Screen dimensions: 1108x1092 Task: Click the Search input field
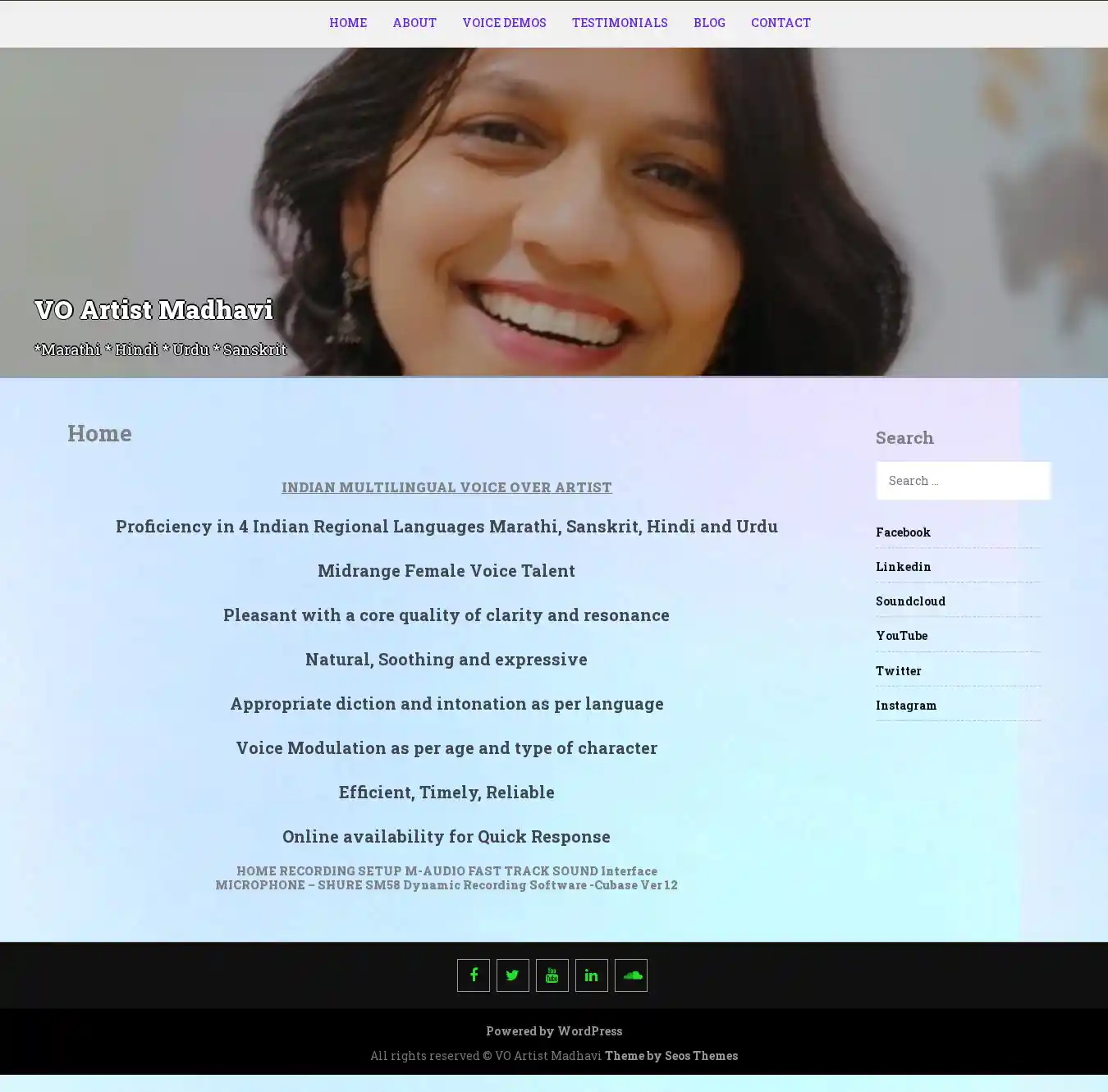coord(963,481)
